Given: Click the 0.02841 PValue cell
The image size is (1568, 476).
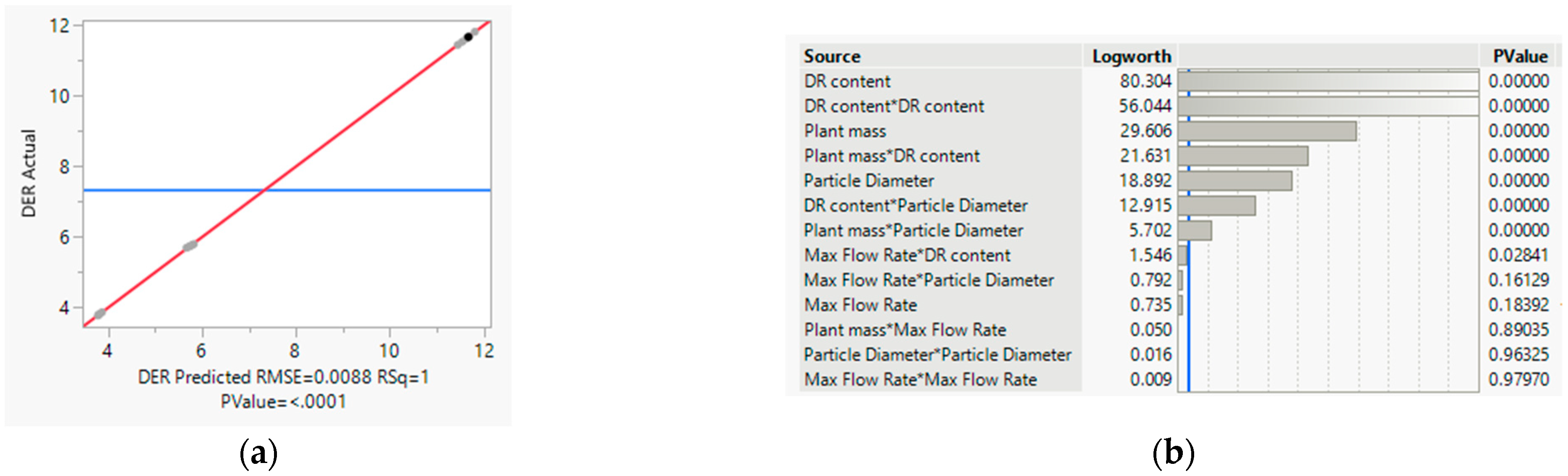Looking at the screenshot, I should coord(1518,256).
